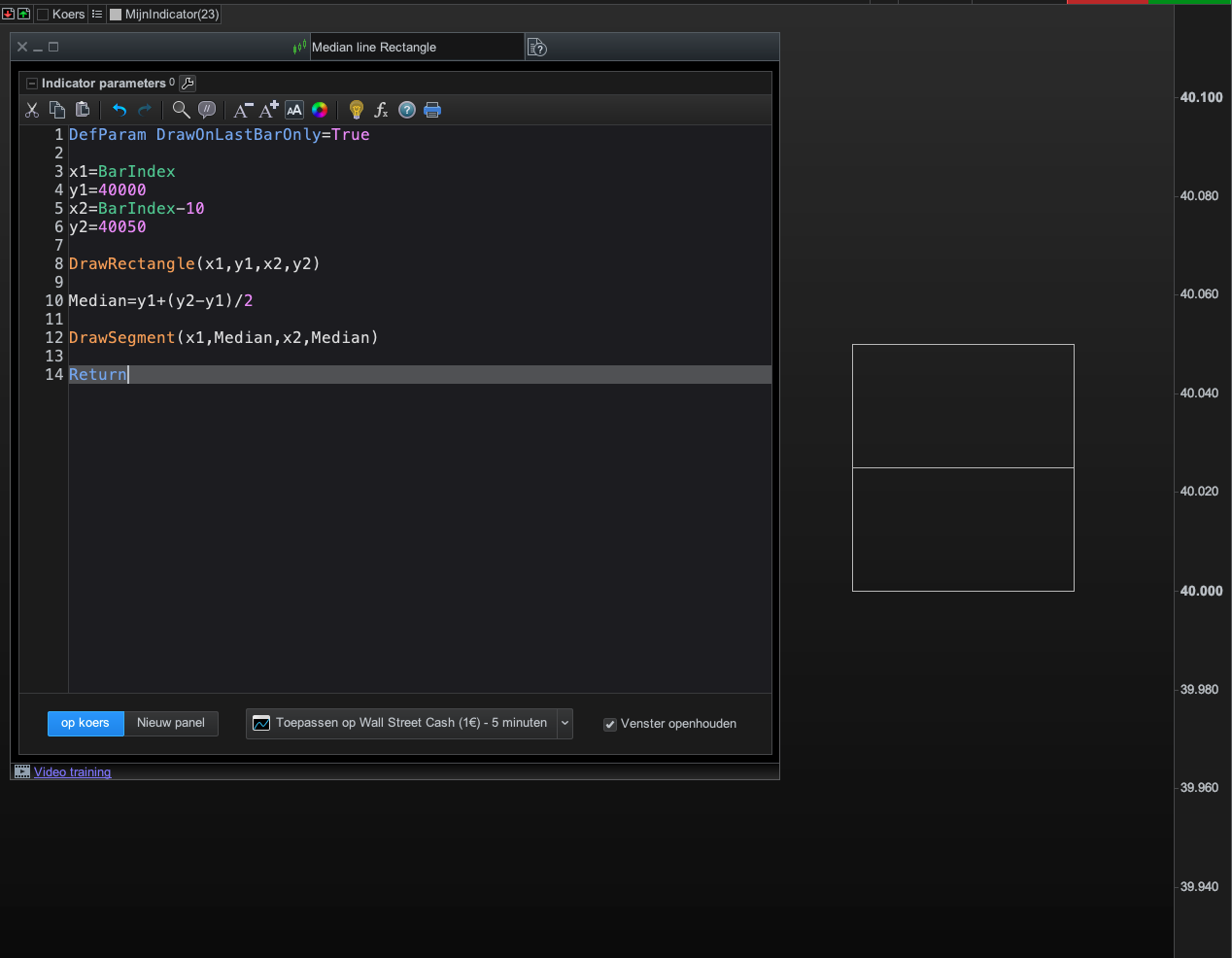Open the Toepassen dropdown arrow
Screen dimensions: 1232x958
tap(565, 723)
